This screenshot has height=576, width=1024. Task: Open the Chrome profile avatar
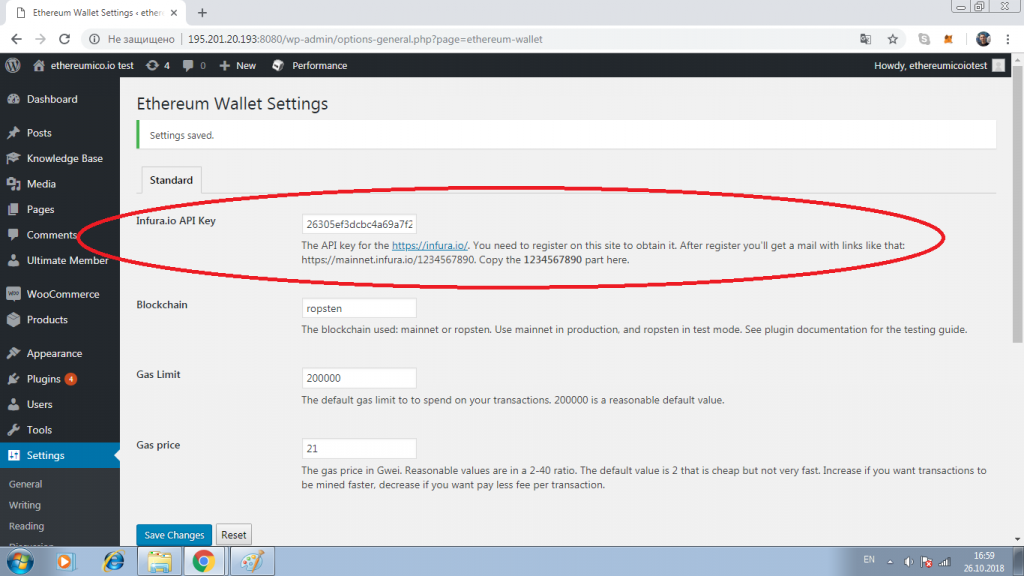984,39
